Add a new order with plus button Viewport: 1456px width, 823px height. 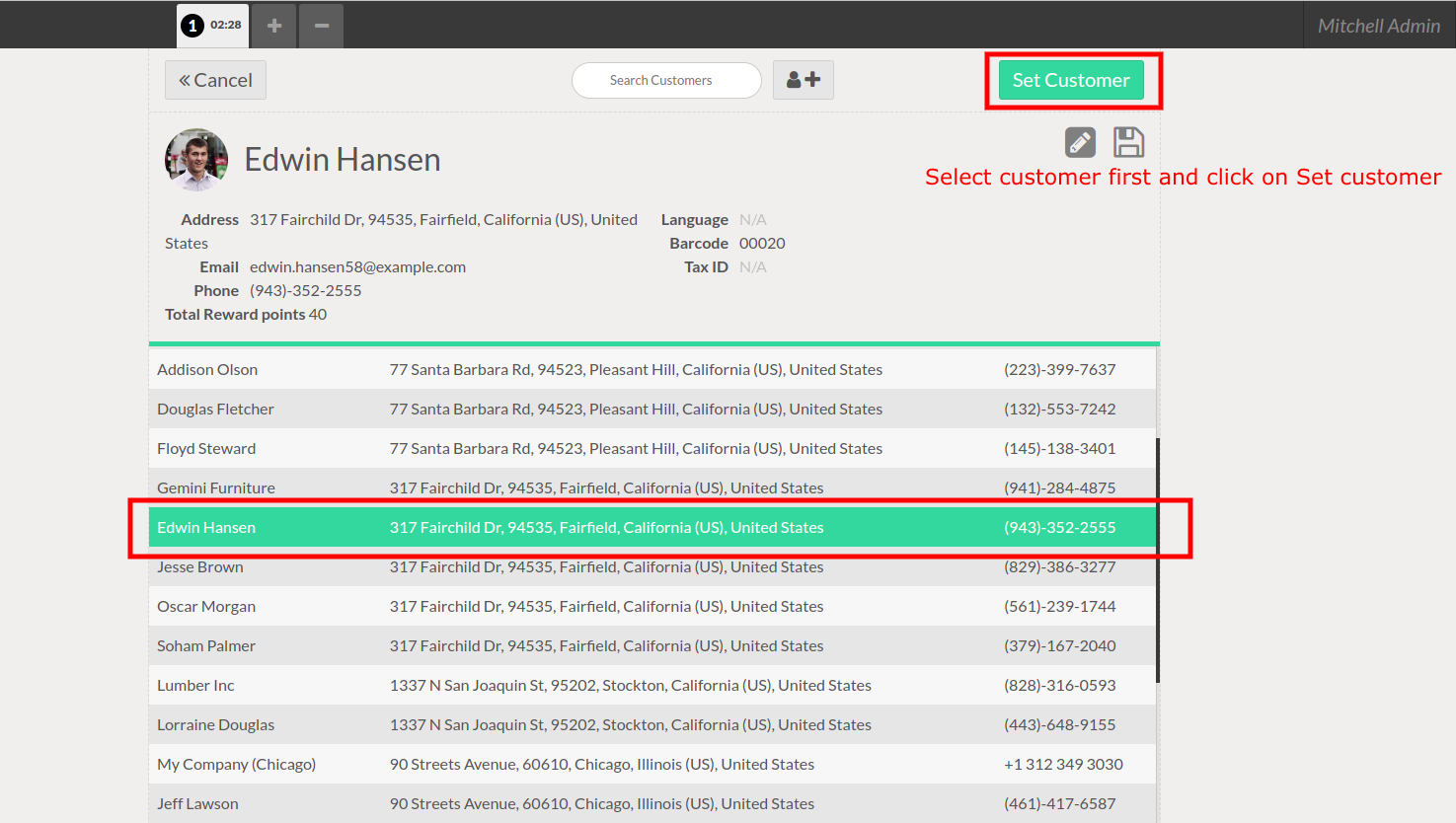click(x=274, y=26)
